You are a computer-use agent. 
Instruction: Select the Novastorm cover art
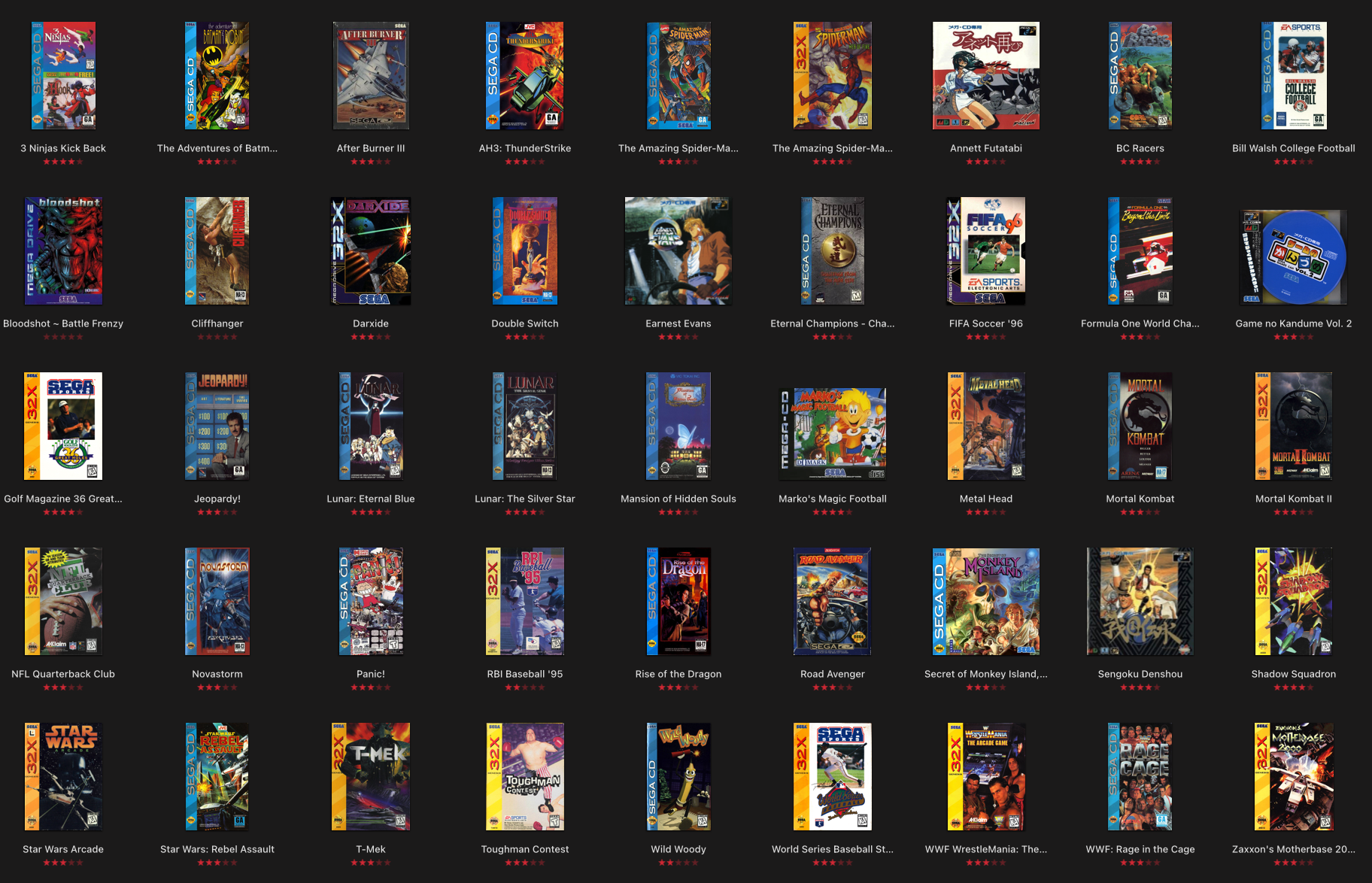click(x=217, y=601)
